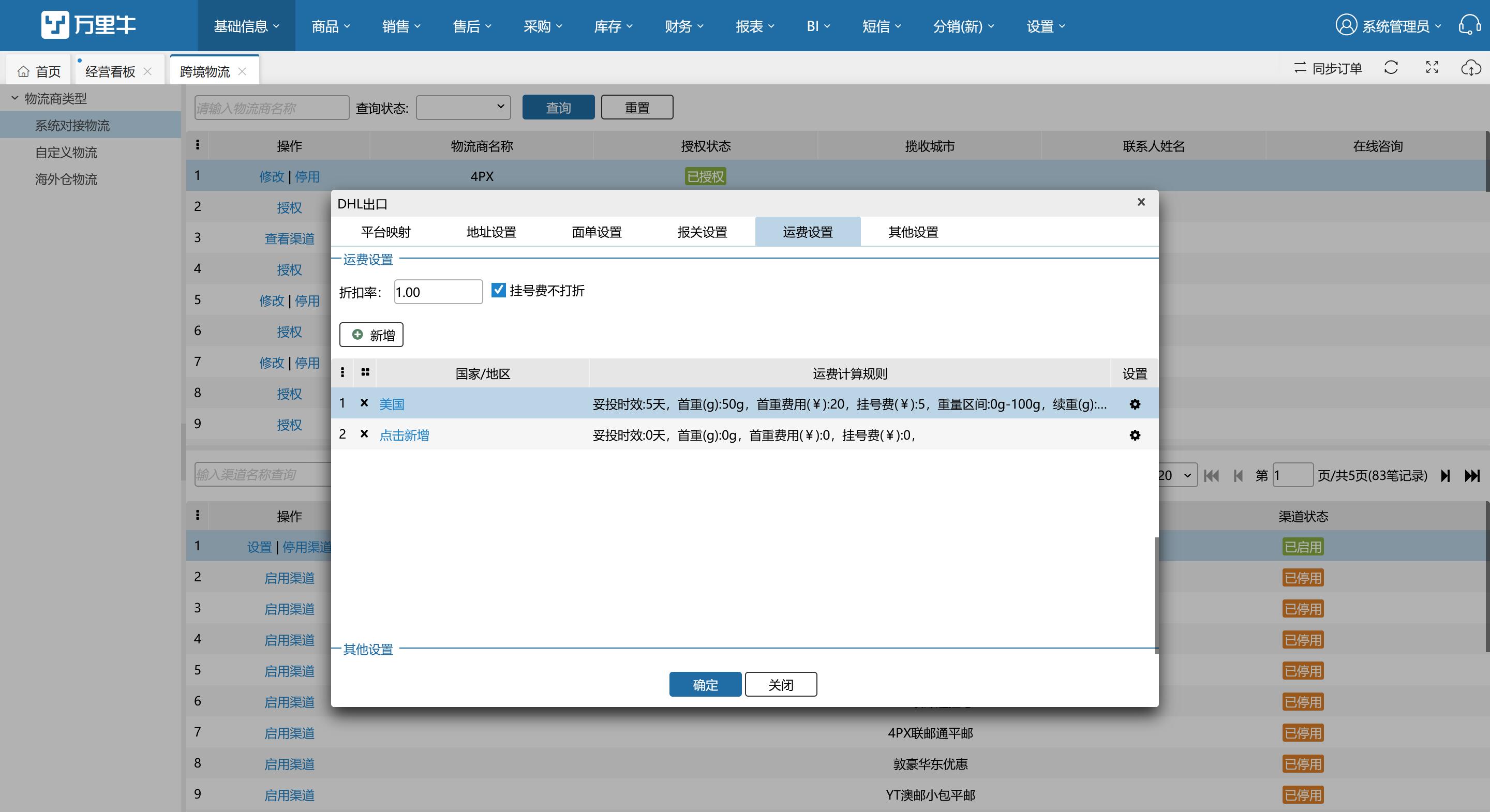The image size is (1490, 812).
Task: Click the system administrator avatar icon
Action: [1346, 25]
